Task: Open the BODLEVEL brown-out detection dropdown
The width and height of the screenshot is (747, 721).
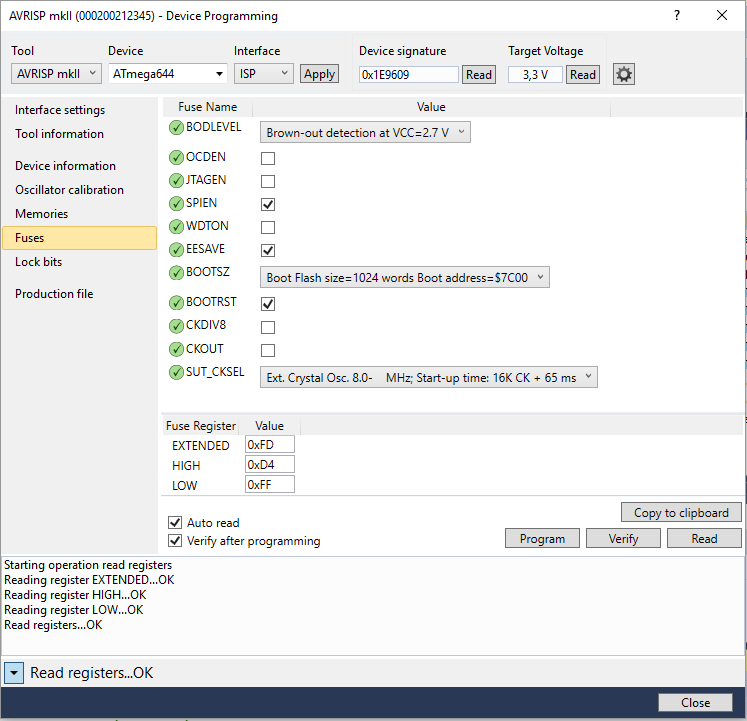Action: pyautogui.click(x=365, y=132)
